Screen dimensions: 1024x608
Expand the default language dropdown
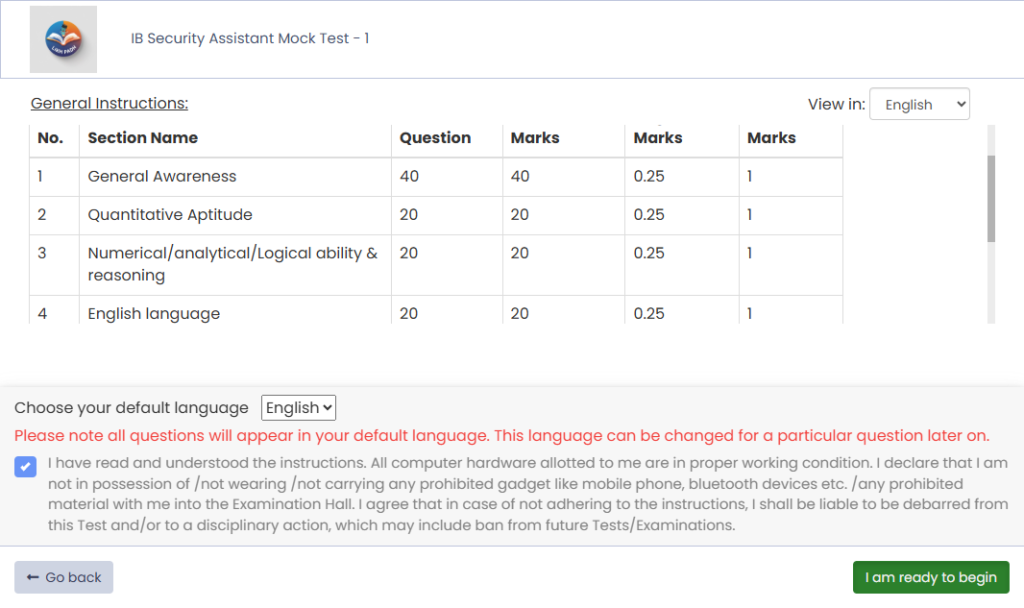click(298, 408)
